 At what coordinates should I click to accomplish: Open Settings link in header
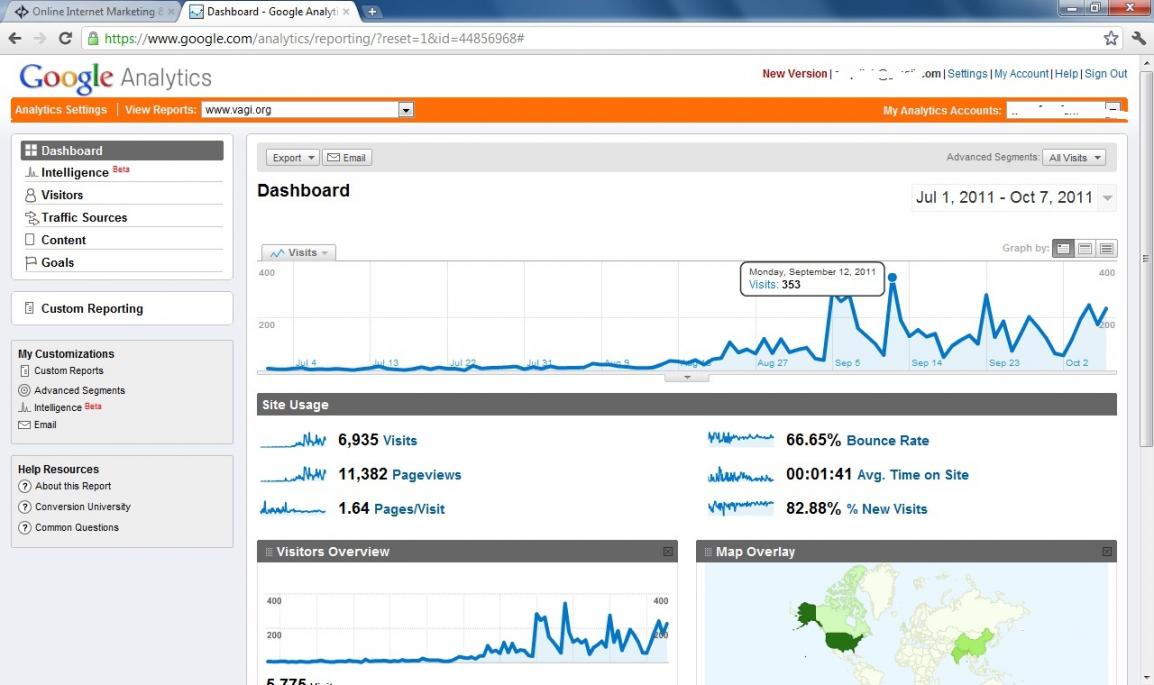(967, 74)
